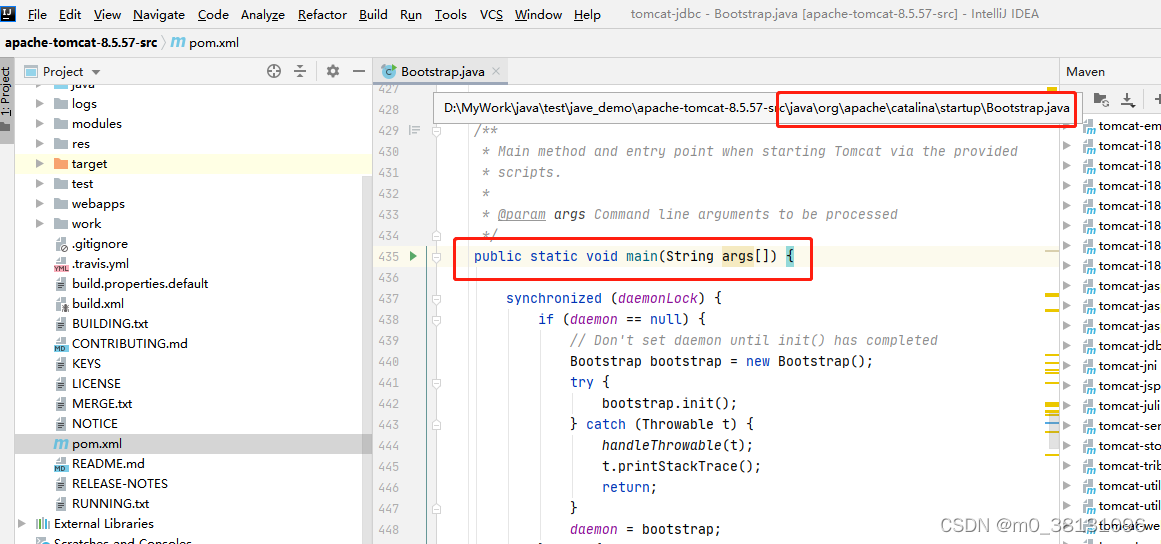The width and height of the screenshot is (1161, 544).
Task: Click the .gitignore file icon
Action: [x=61, y=244]
